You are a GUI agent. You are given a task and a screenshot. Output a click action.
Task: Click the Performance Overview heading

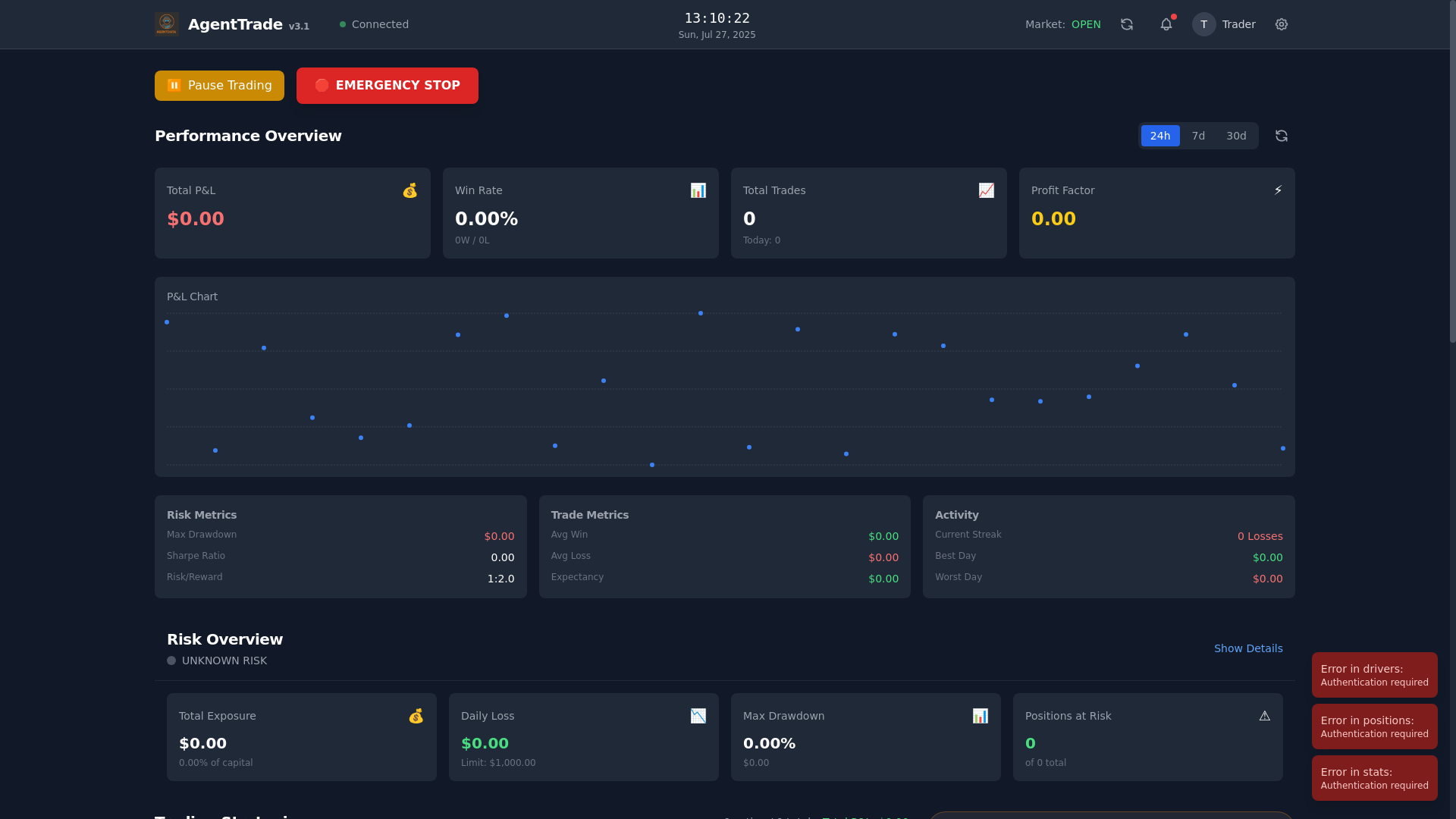248,136
